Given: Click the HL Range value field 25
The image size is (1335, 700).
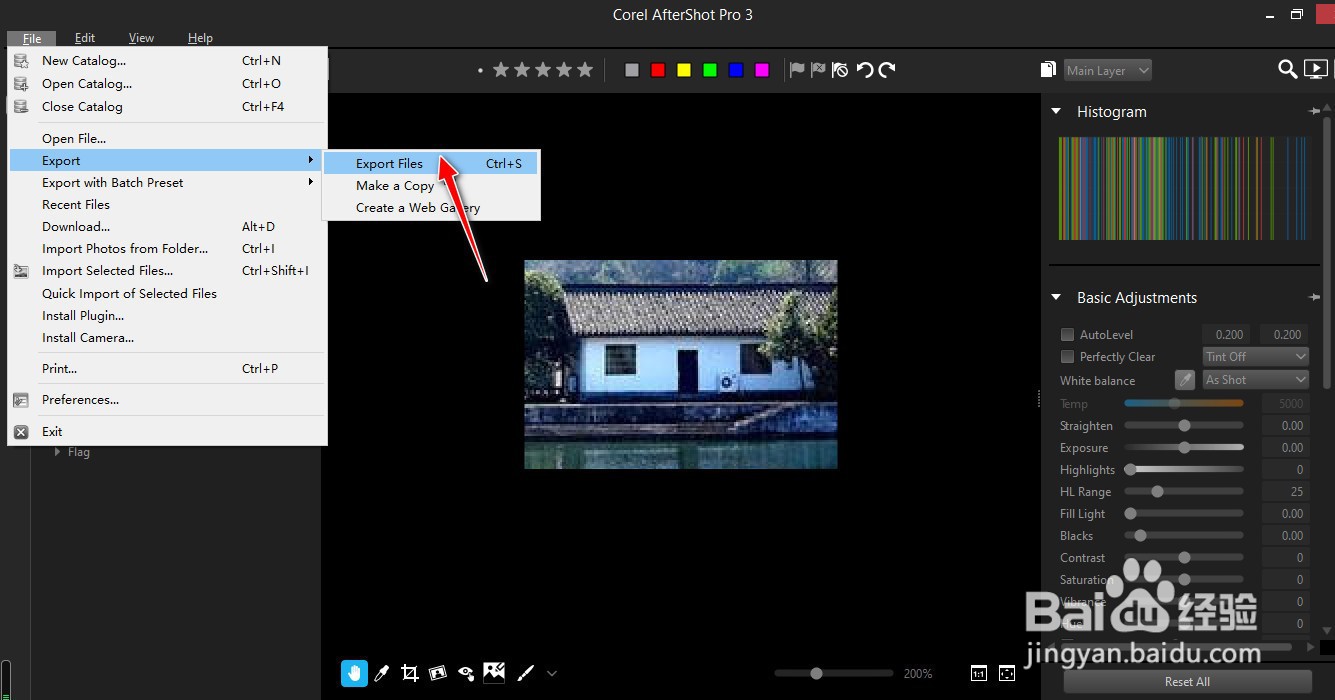Looking at the screenshot, I should pyautogui.click(x=1286, y=492).
